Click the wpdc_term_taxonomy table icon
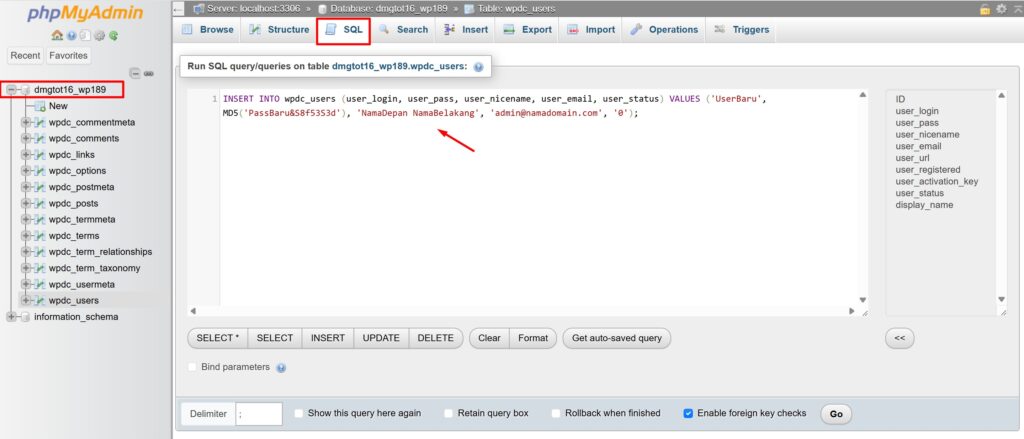 (39, 268)
